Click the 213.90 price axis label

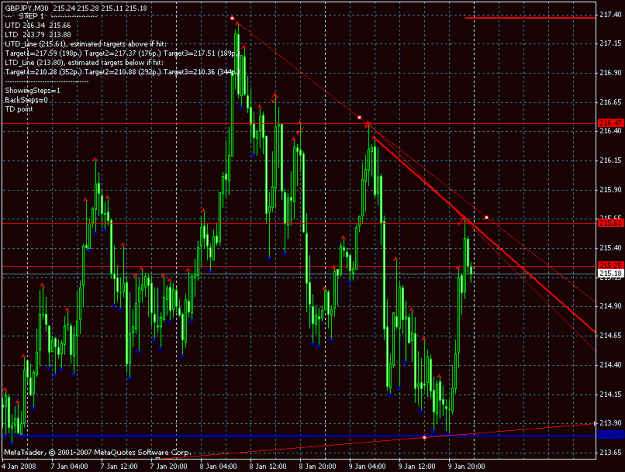point(610,423)
